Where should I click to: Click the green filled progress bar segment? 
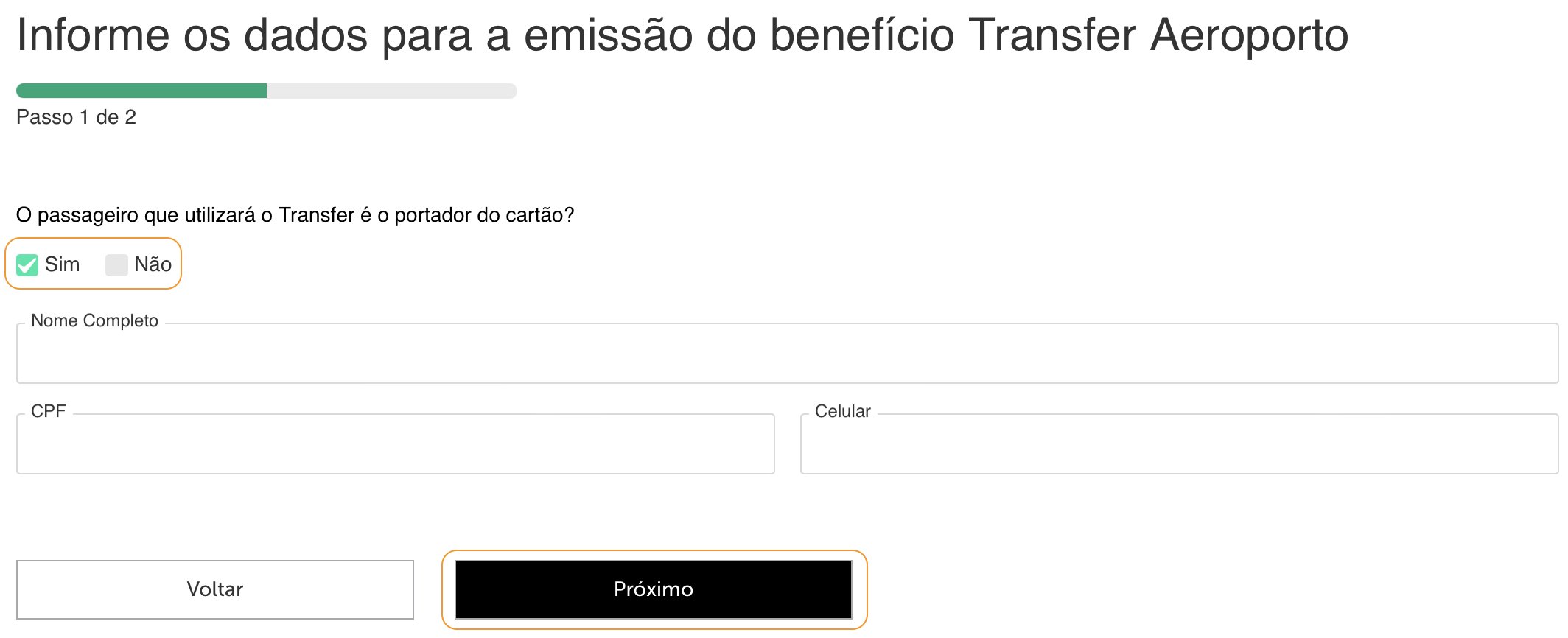pyautogui.click(x=141, y=91)
